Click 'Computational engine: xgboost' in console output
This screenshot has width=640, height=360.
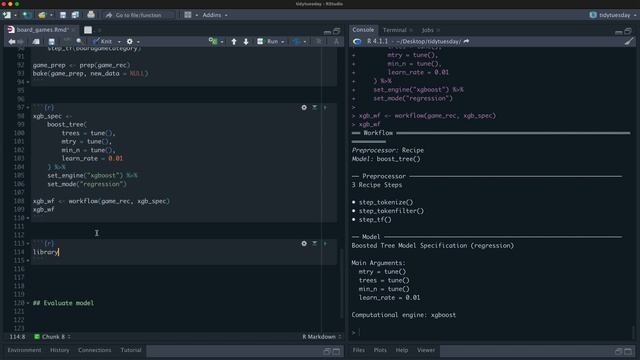coord(404,315)
